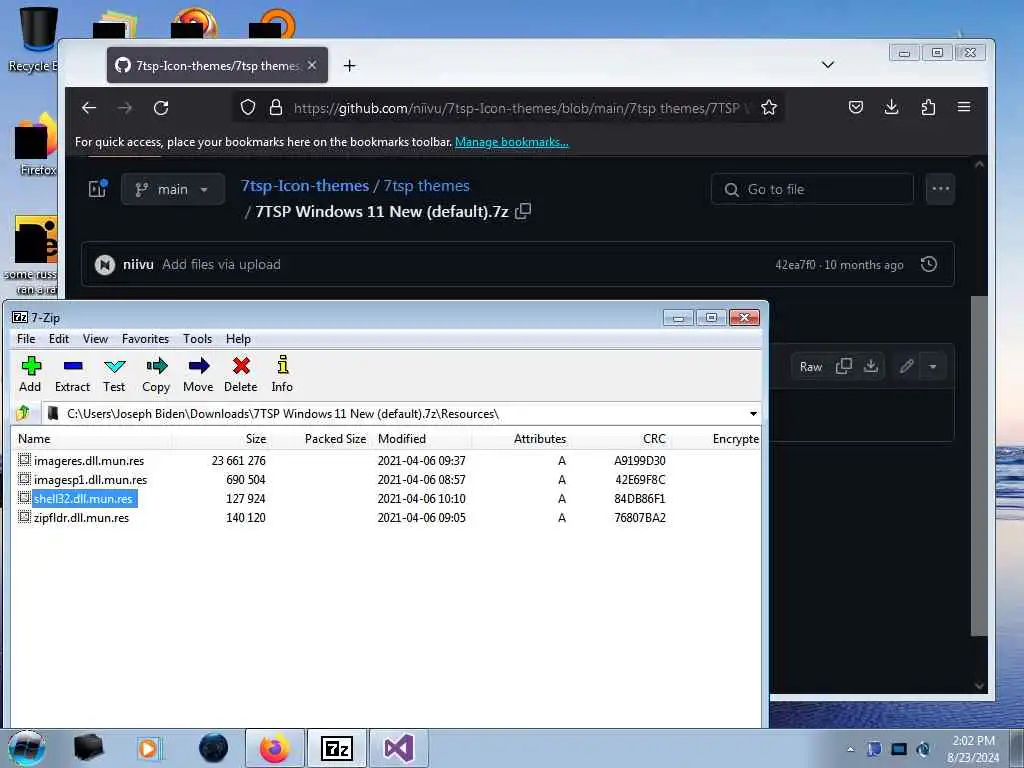Click the Firefox back arrow button

coord(89,108)
